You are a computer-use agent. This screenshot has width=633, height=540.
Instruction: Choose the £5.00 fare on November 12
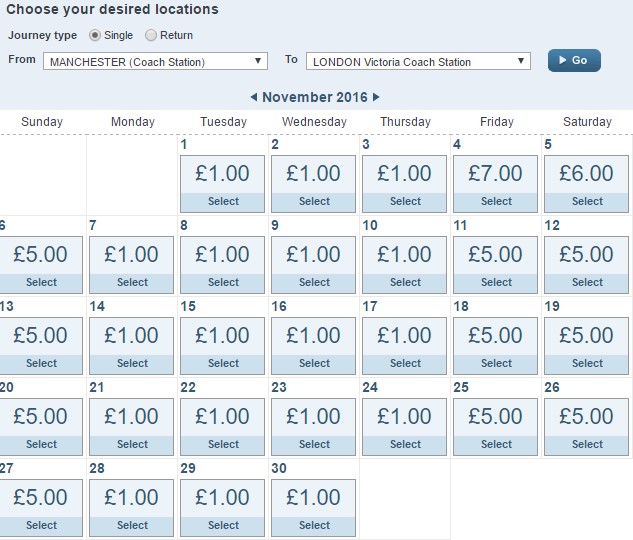tap(586, 265)
